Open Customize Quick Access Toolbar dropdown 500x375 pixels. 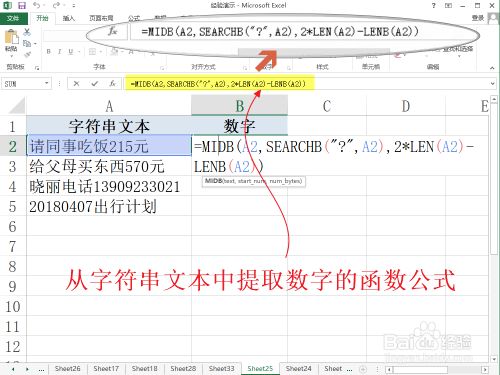pos(73,5)
